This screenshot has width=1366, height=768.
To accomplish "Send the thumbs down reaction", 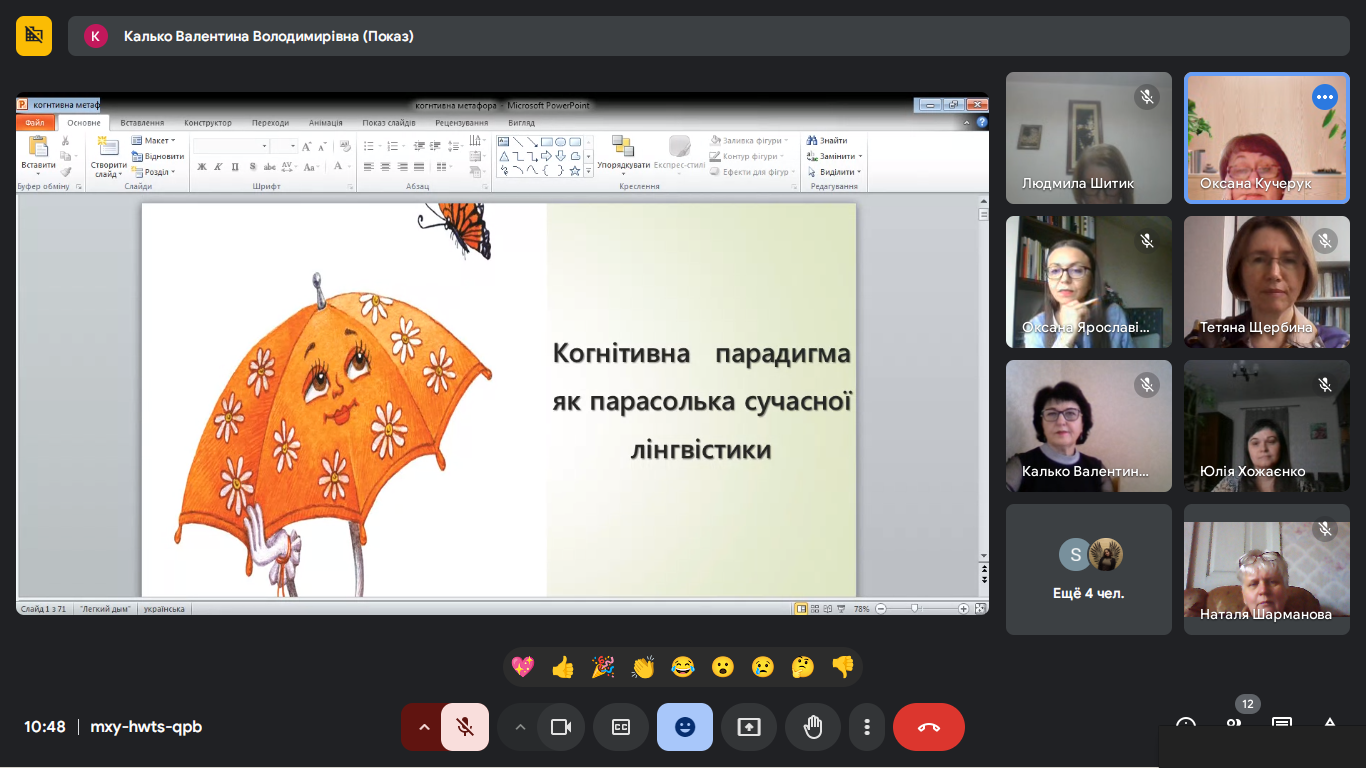I will [x=843, y=667].
